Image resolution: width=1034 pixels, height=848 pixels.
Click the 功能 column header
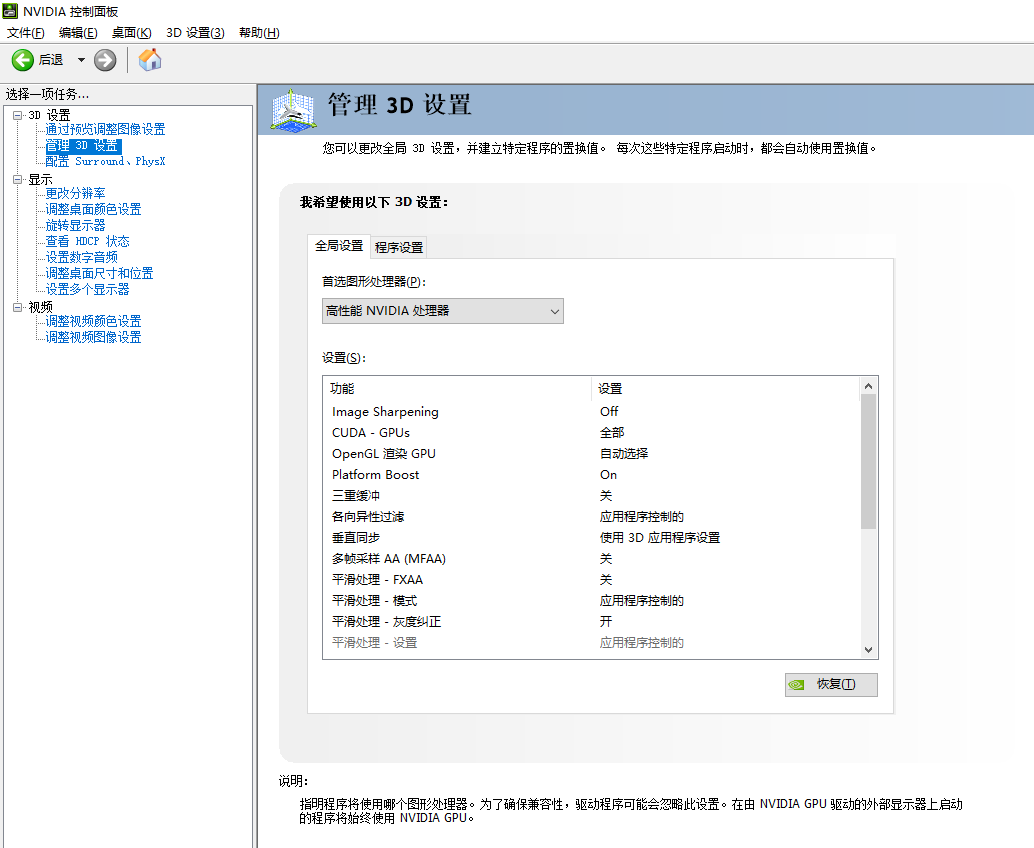click(458, 389)
